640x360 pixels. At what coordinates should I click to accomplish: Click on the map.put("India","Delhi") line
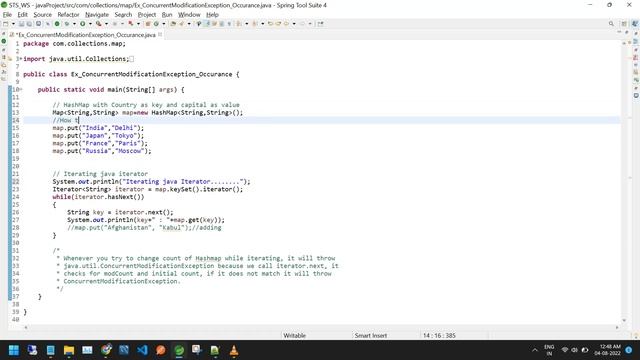click(x=98, y=128)
